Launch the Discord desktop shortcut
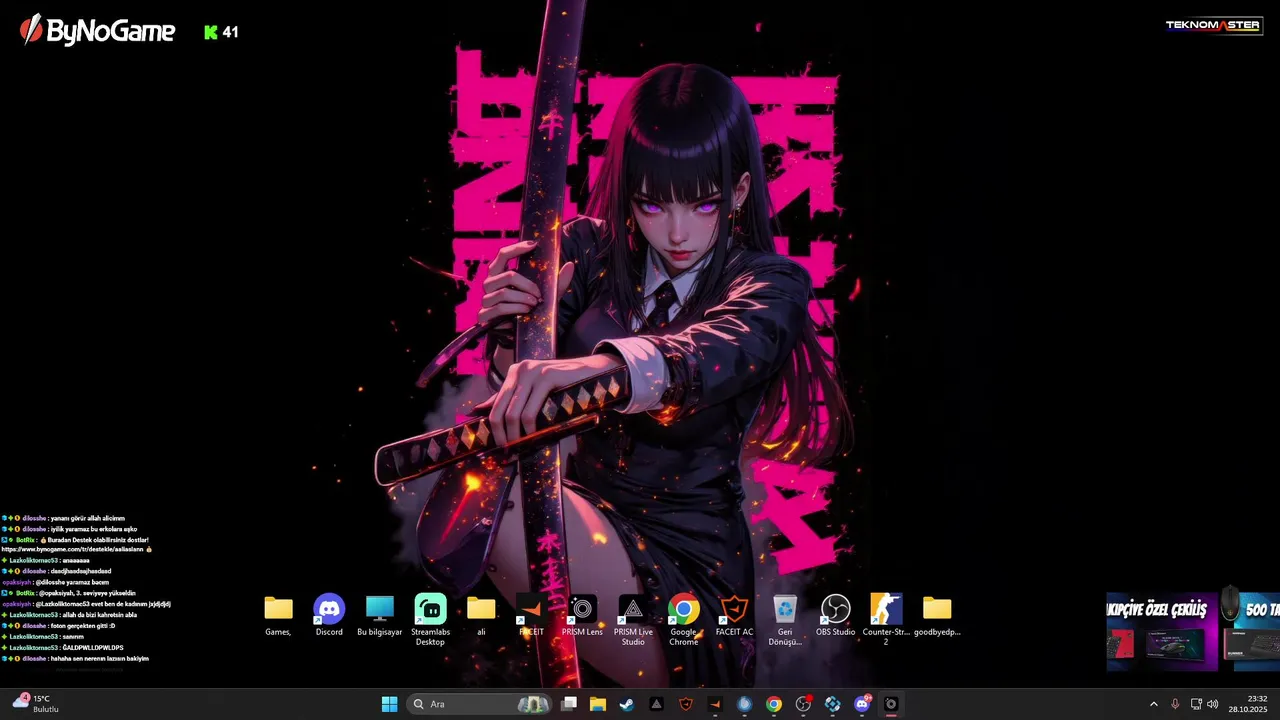This screenshot has width=1280, height=720. click(329, 615)
